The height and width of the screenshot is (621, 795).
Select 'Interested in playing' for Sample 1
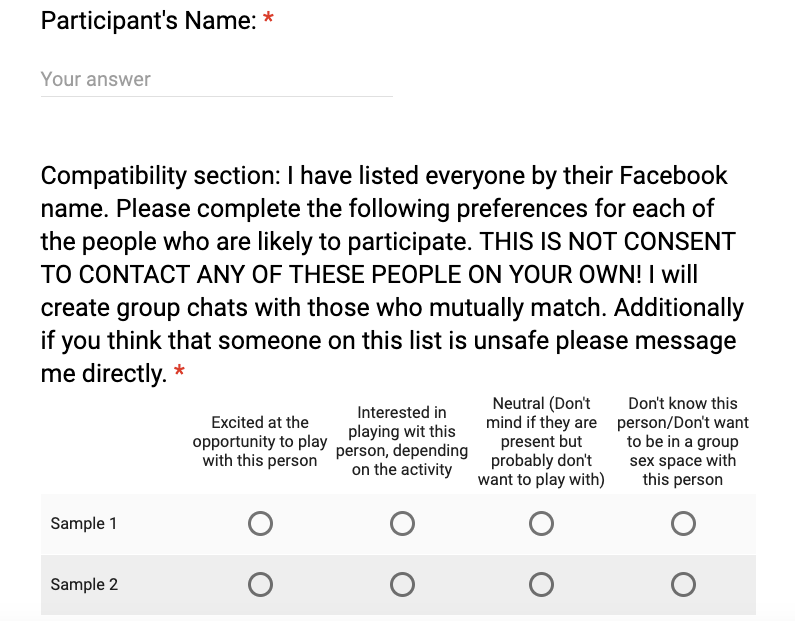(x=402, y=524)
